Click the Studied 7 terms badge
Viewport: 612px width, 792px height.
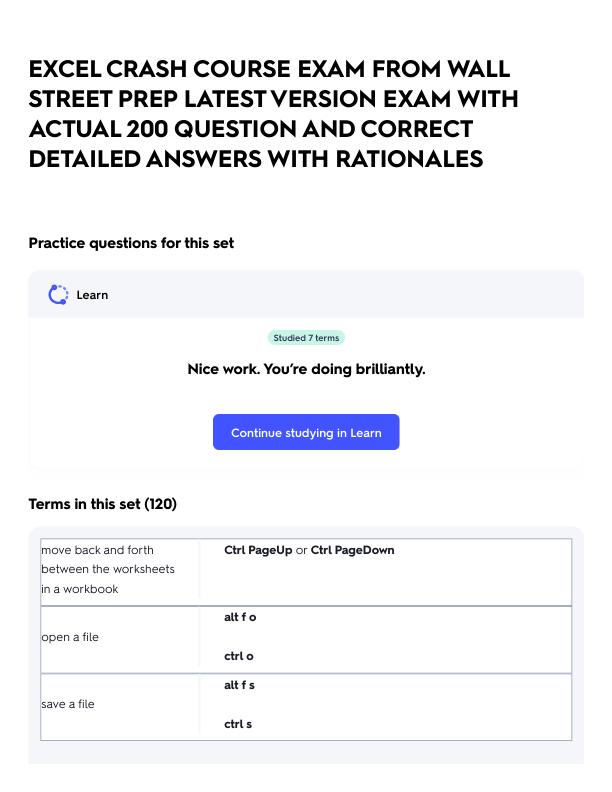(306, 338)
